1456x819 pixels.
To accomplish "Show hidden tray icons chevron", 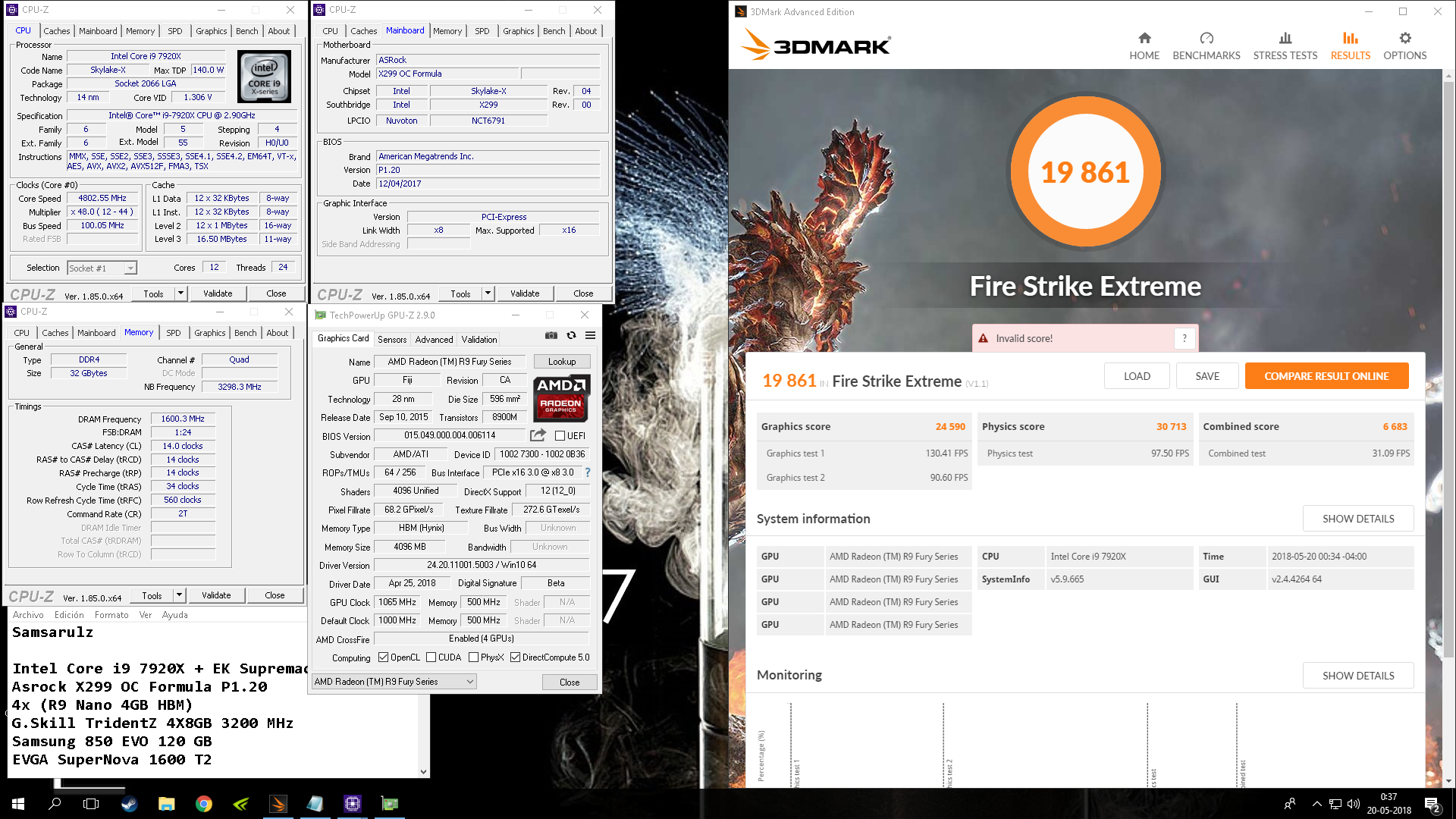I will [x=1316, y=804].
